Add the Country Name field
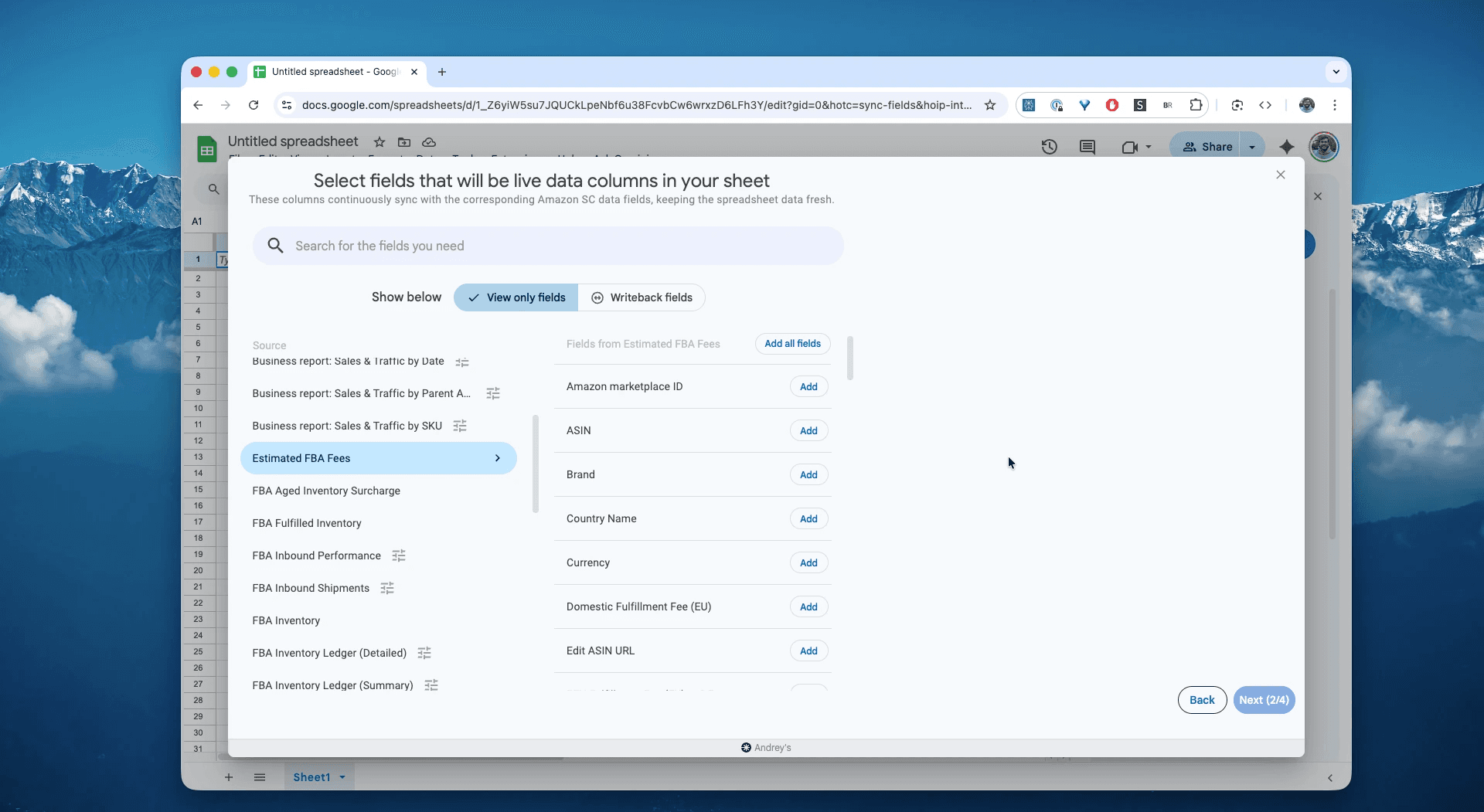 click(808, 519)
